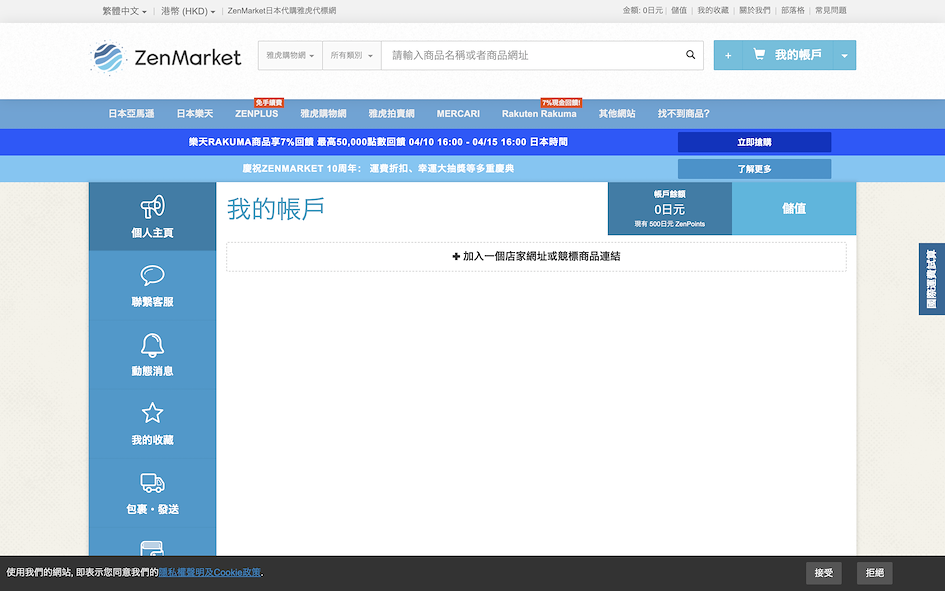The width and height of the screenshot is (945, 591).
Task: Reject cookies with 拒絕 button
Action: (874, 573)
